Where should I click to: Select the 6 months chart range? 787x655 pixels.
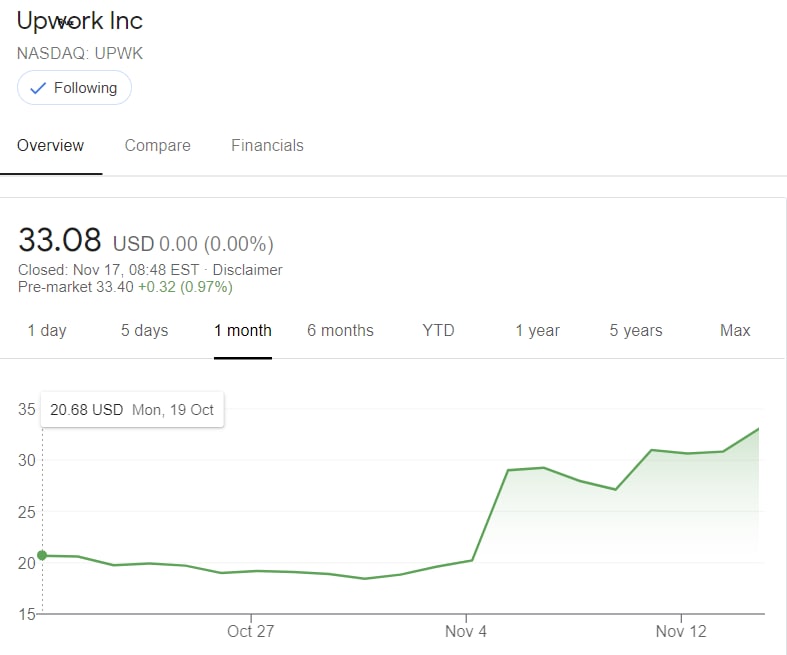340,331
